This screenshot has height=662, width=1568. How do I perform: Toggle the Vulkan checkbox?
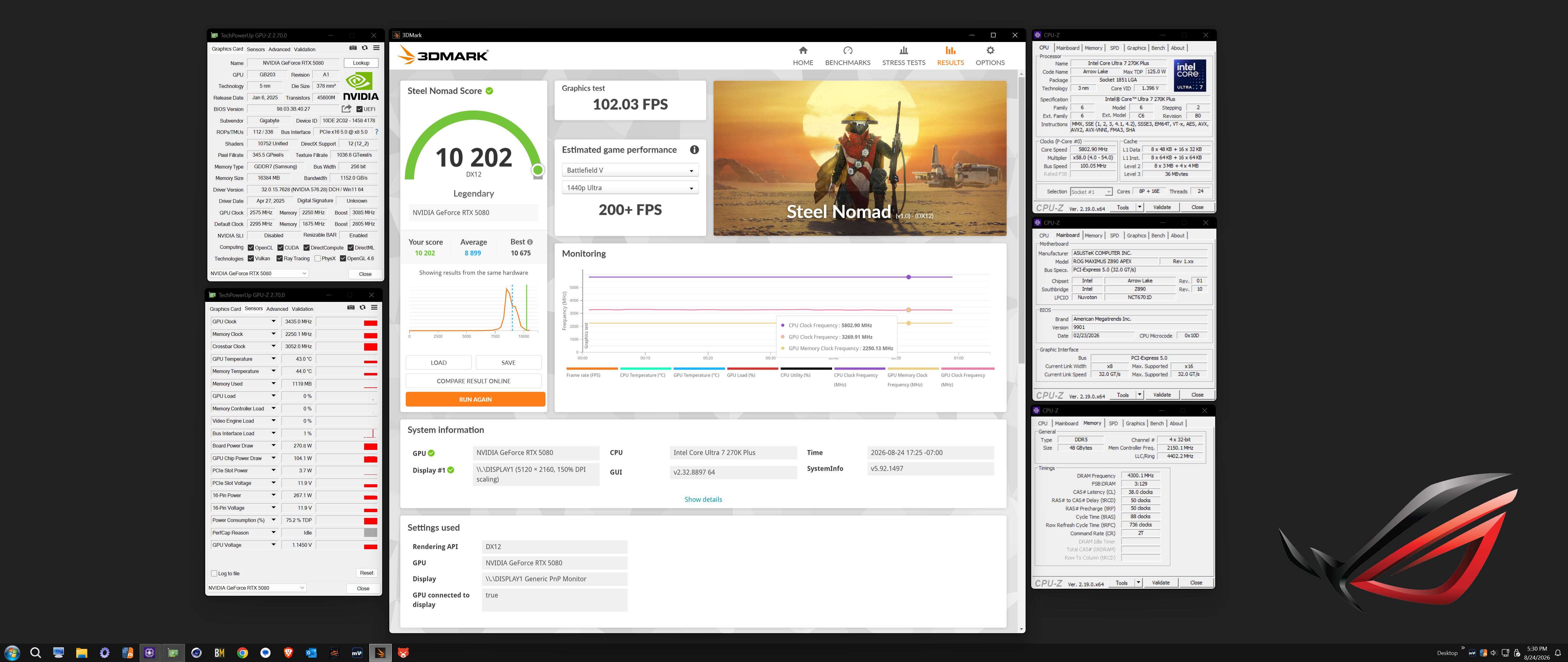tap(251, 259)
